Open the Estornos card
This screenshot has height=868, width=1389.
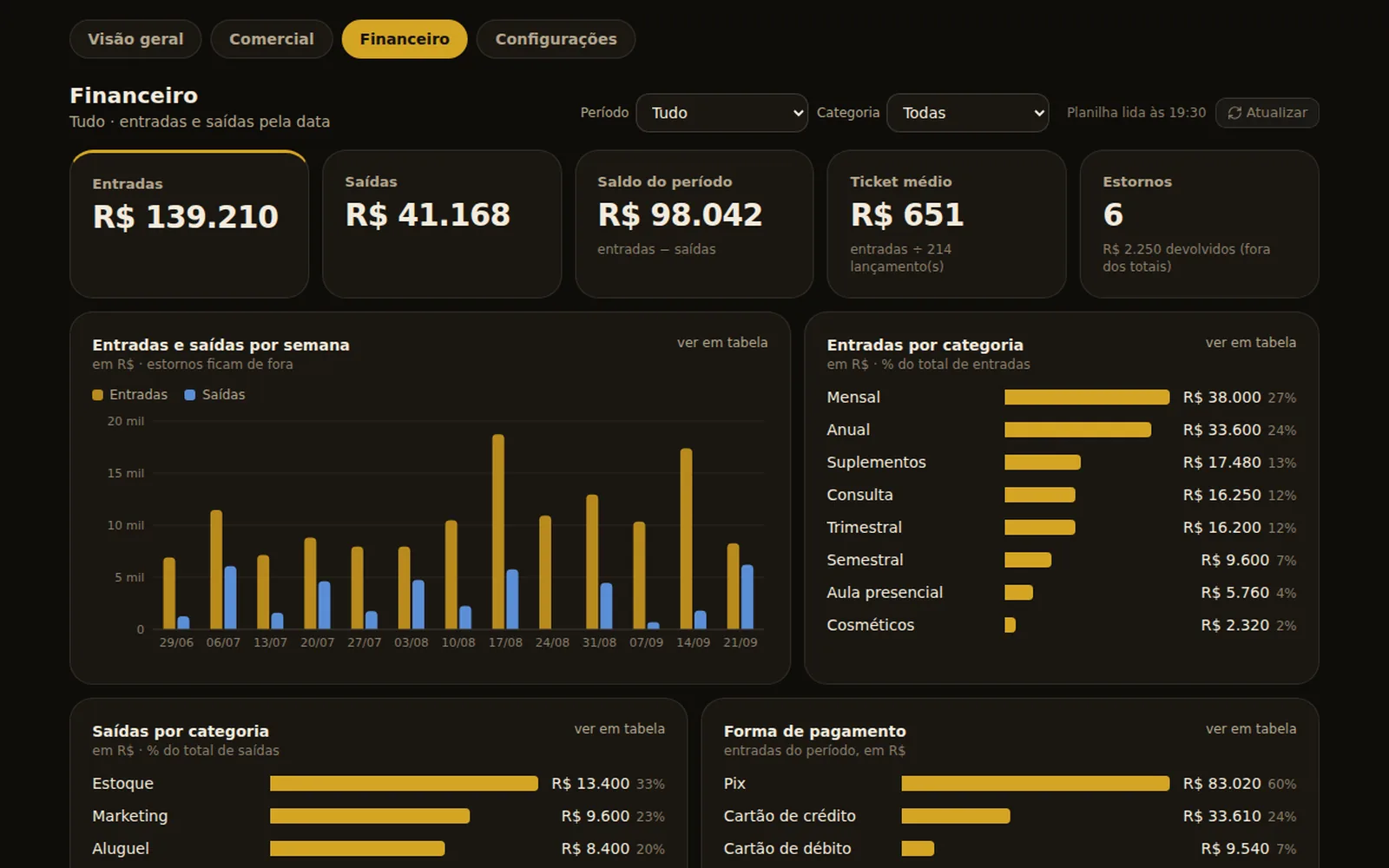point(1199,224)
